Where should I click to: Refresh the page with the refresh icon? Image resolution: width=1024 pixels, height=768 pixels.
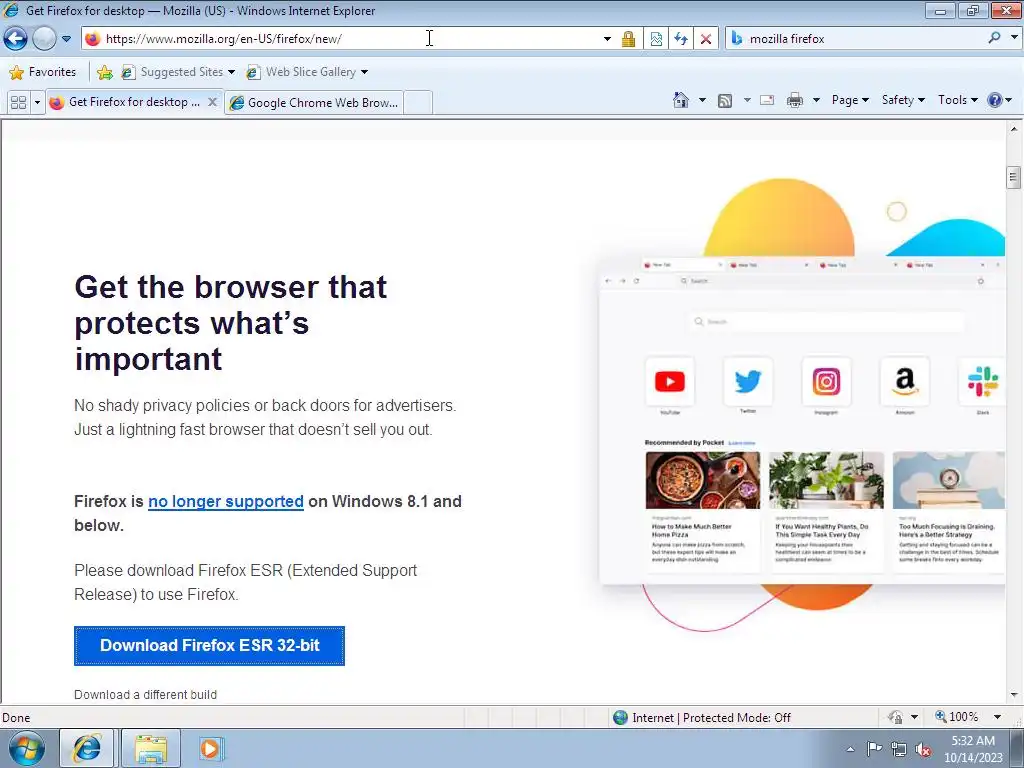(680, 39)
